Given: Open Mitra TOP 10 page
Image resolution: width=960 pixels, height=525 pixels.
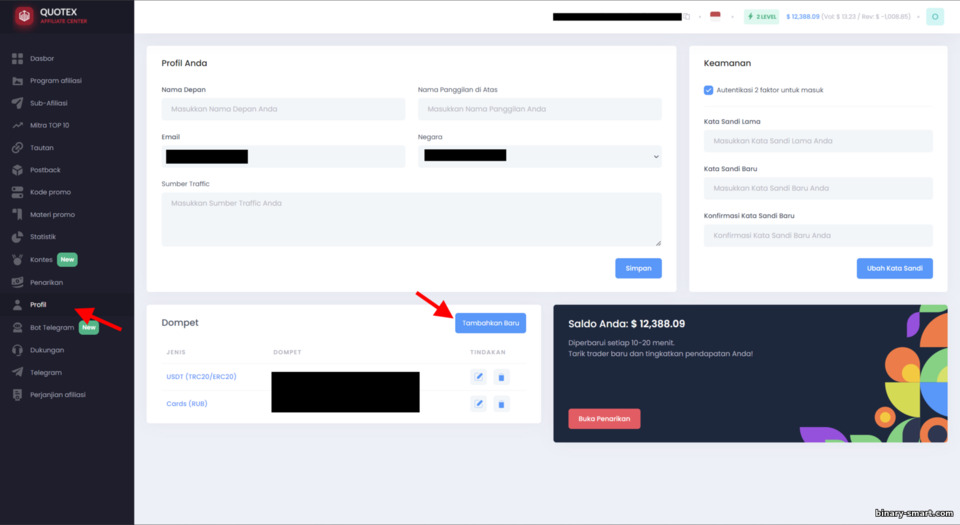Looking at the screenshot, I should click(50, 125).
